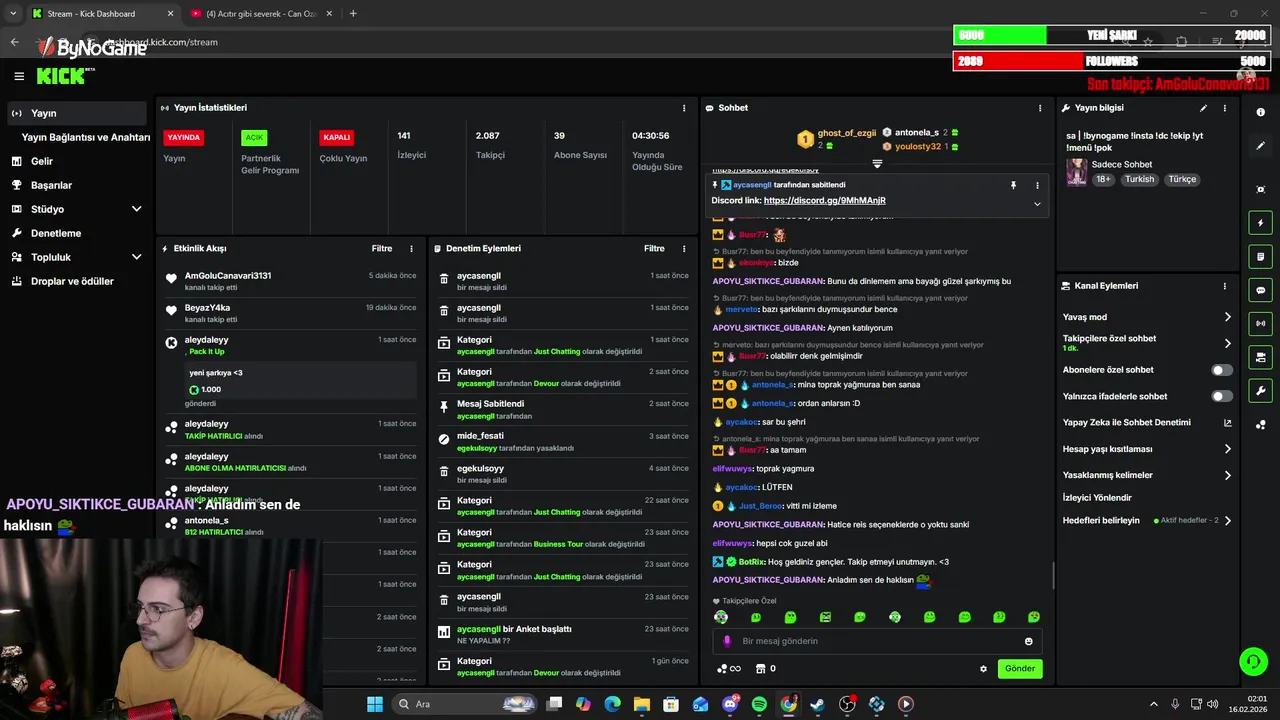Open Hesap yaşı kısıtlaması options
Screen dimensions: 1280x720
[1147, 449]
